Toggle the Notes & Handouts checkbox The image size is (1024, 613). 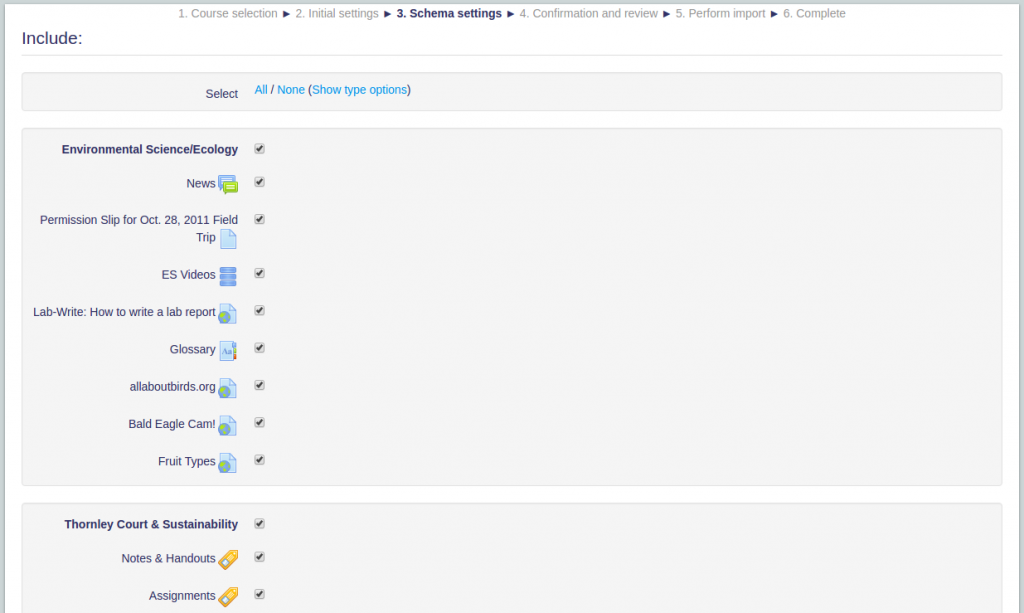pyautogui.click(x=259, y=557)
